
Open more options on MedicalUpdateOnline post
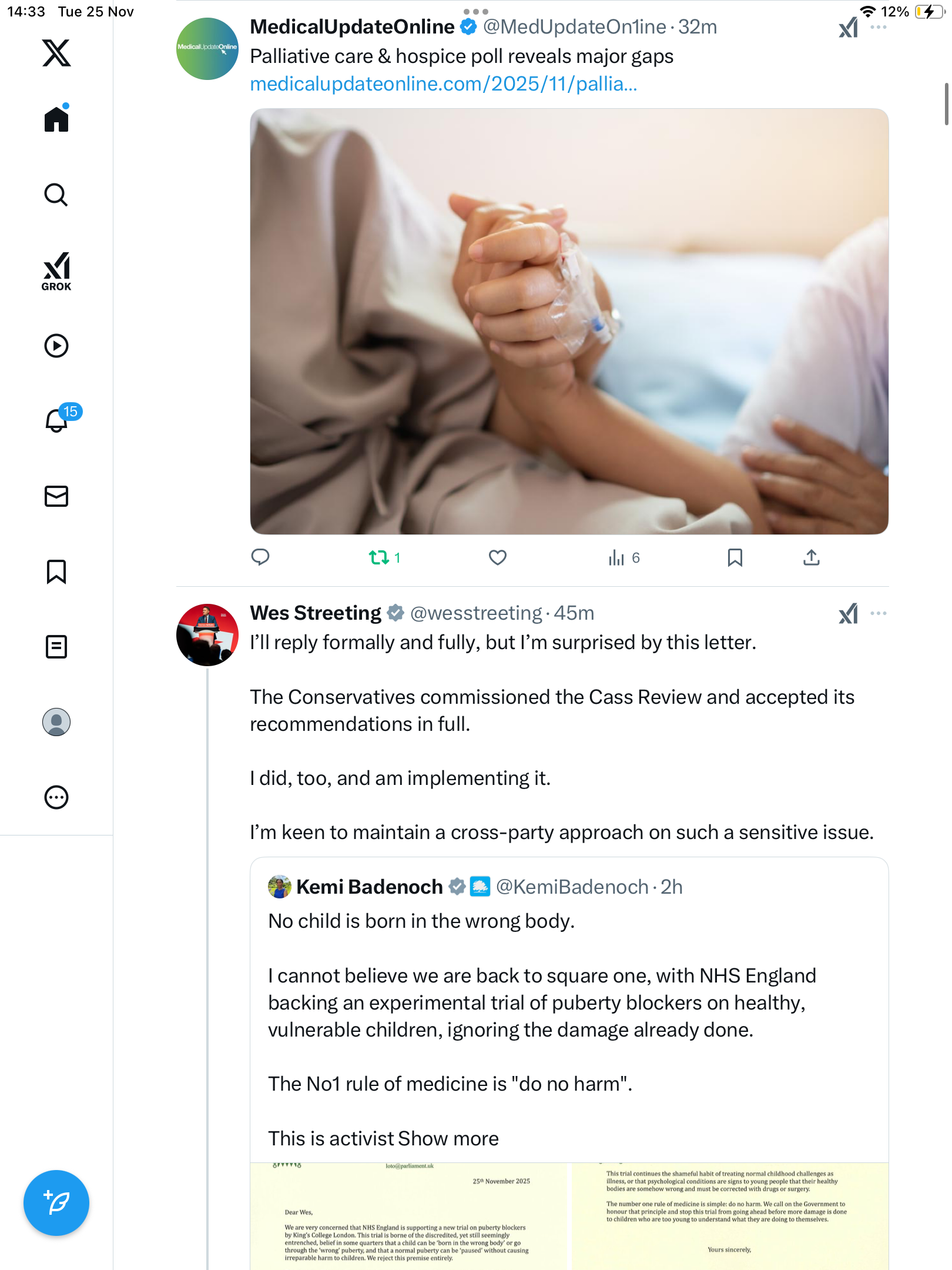click(878, 27)
